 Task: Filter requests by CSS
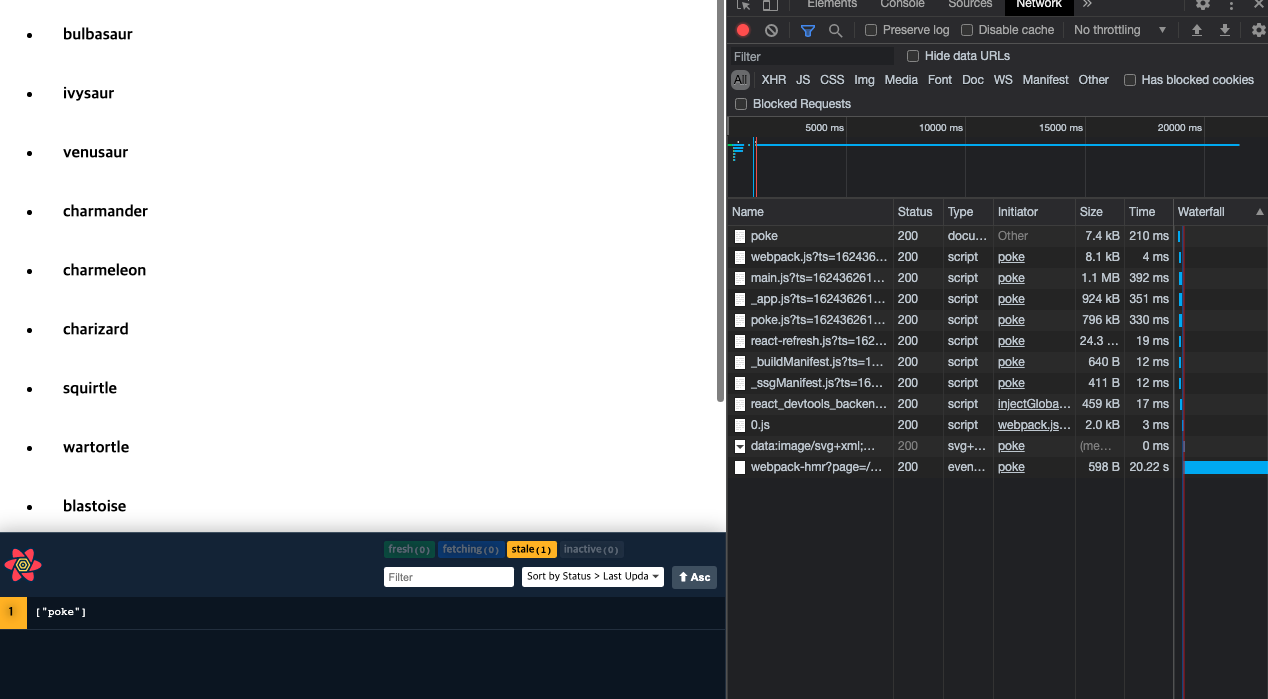tap(832, 80)
